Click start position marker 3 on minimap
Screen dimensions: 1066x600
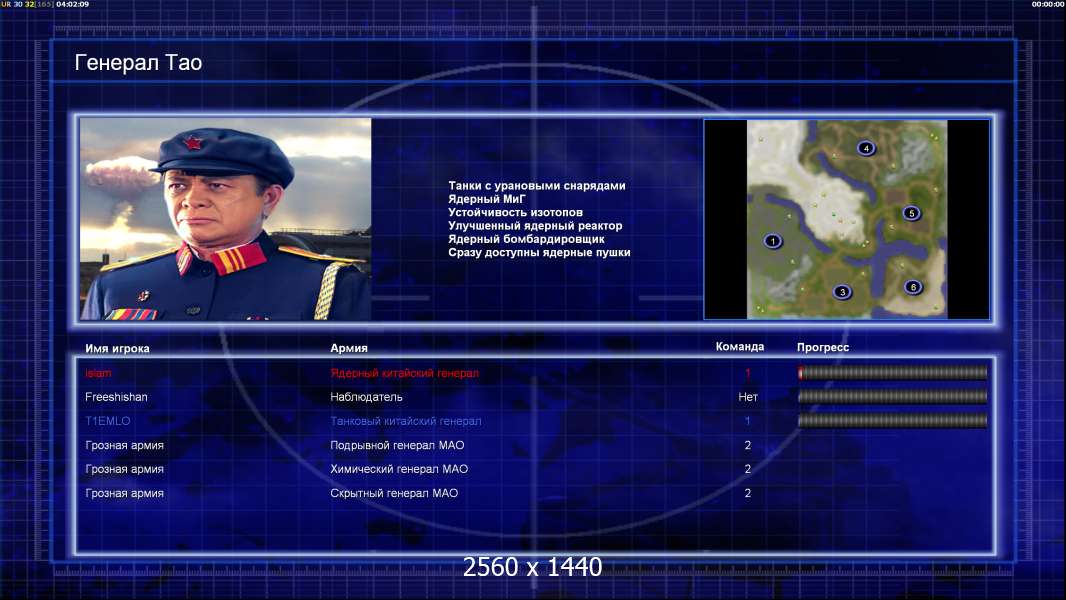[x=842, y=292]
